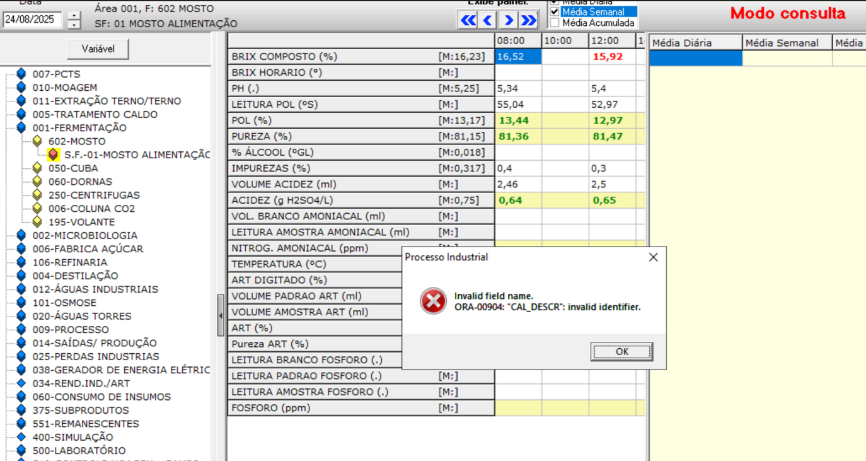Viewport: 866px width, 461px height.
Task: Decrease the date with the down spinner
Action: pyautogui.click(x=74, y=24)
